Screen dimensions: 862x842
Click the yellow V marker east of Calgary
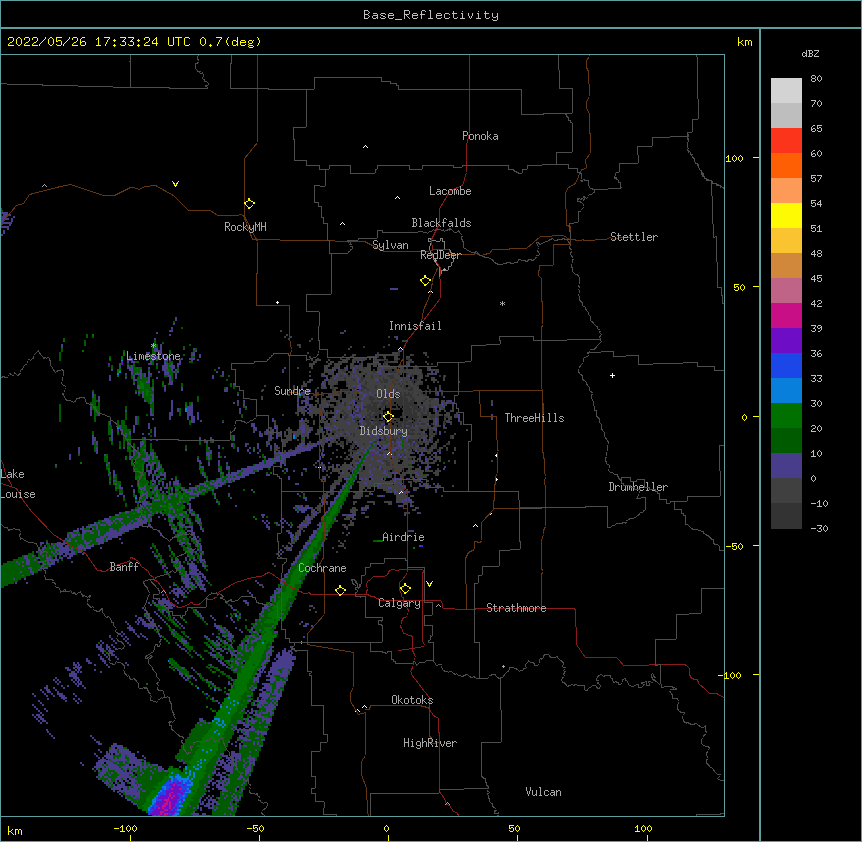pyautogui.click(x=429, y=584)
